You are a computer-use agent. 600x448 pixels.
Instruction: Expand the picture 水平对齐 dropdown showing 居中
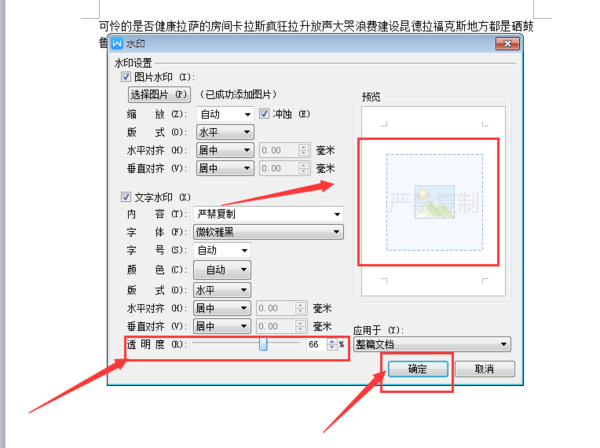coord(225,150)
